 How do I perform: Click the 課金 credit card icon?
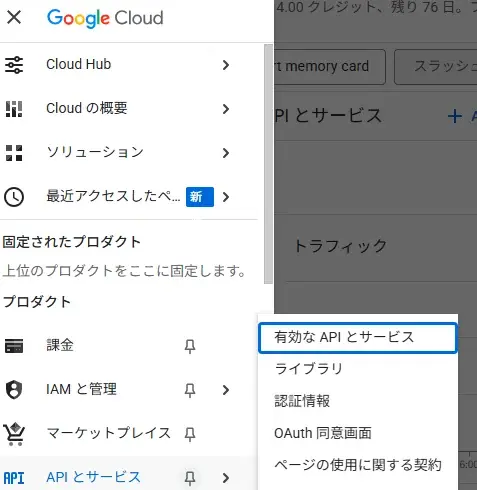coord(14,346)
